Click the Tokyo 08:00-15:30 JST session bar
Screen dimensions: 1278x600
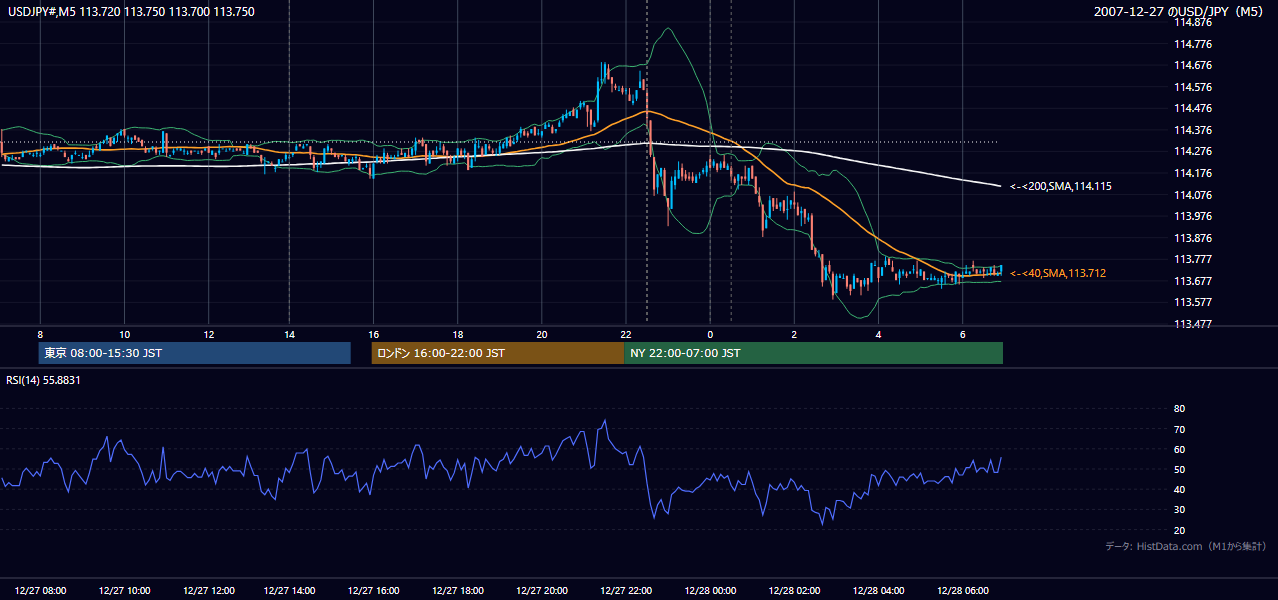tap(195, 353)
